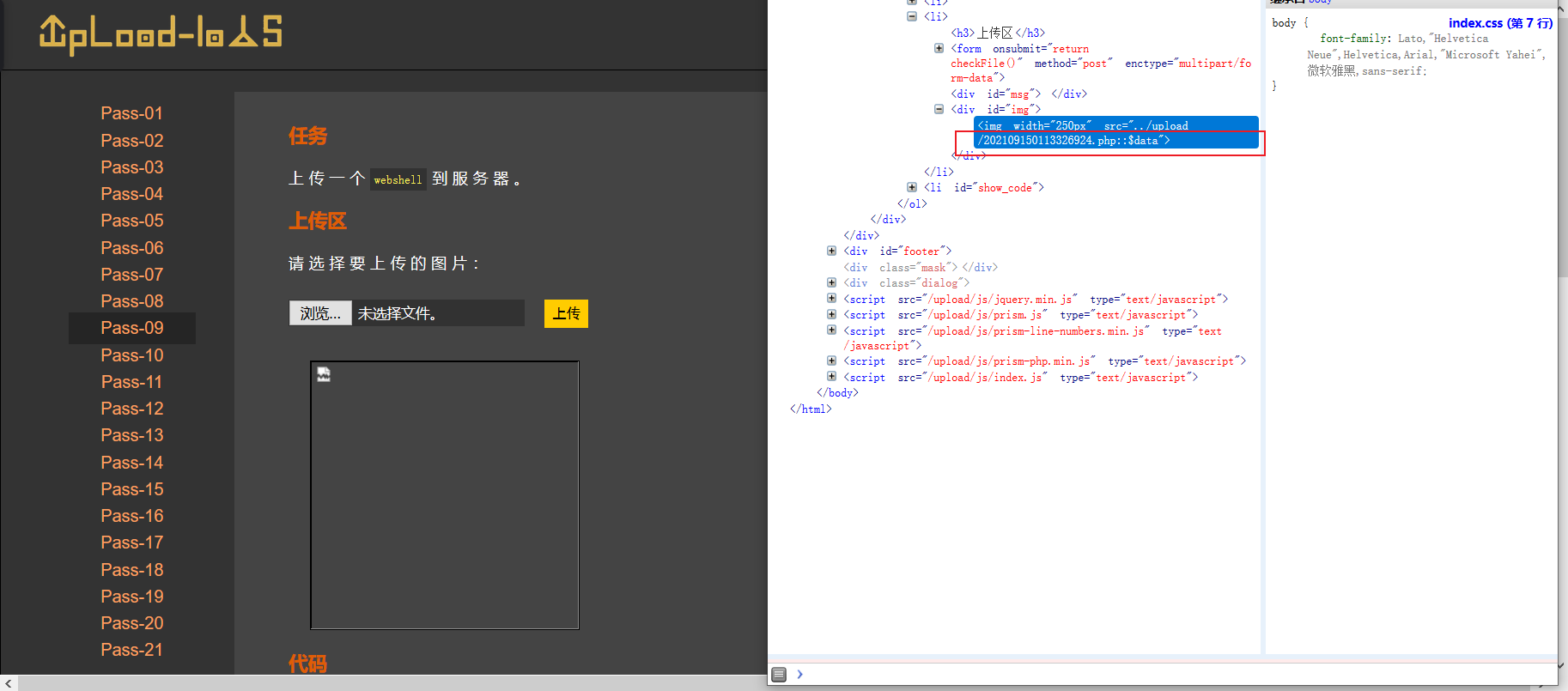Click the console prompt chevron
The height and width of the screenshot is (691, 1568).
799,674
